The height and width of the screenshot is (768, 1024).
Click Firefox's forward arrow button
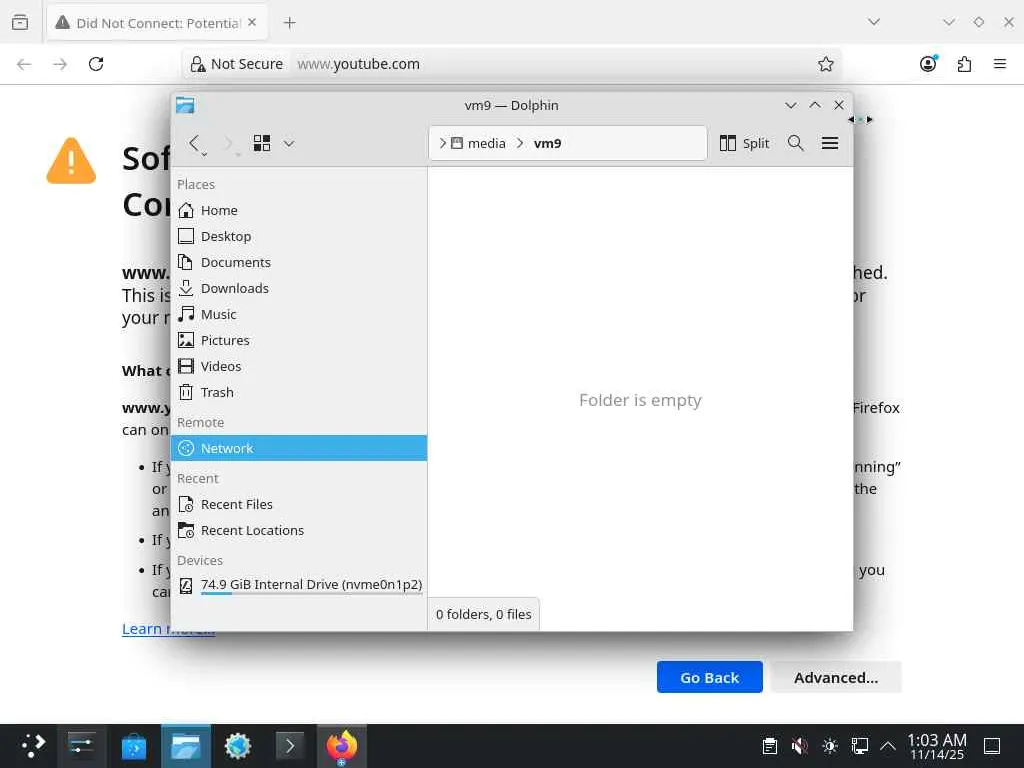[60, 64]
